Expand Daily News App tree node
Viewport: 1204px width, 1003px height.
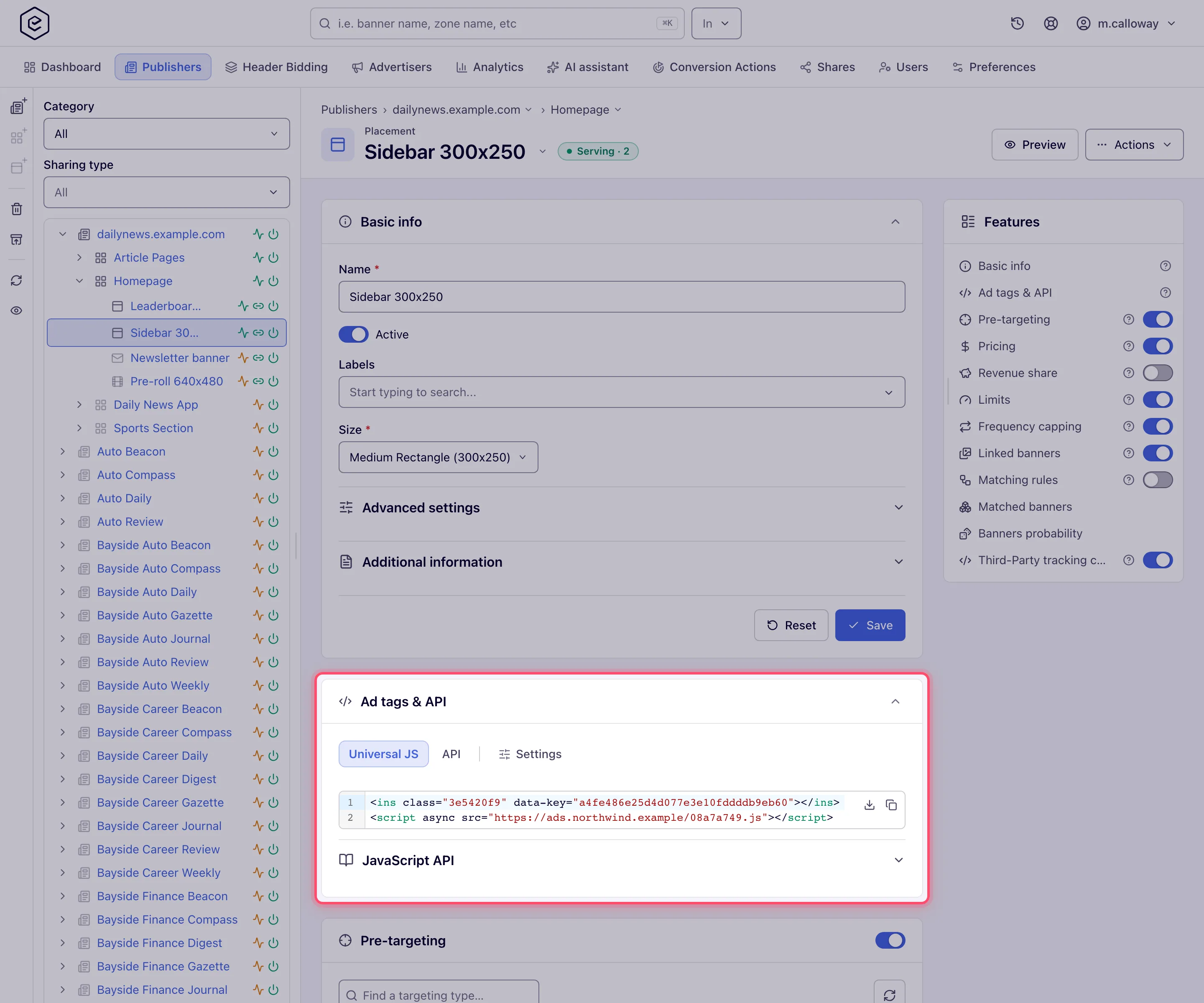point(79,405)
